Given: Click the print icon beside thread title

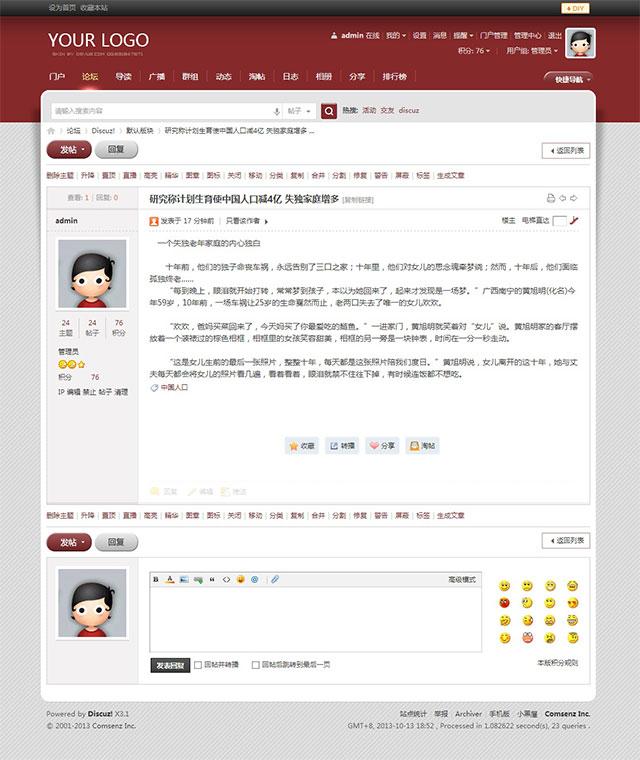Looking at the screenshot, I should (550, 199).
